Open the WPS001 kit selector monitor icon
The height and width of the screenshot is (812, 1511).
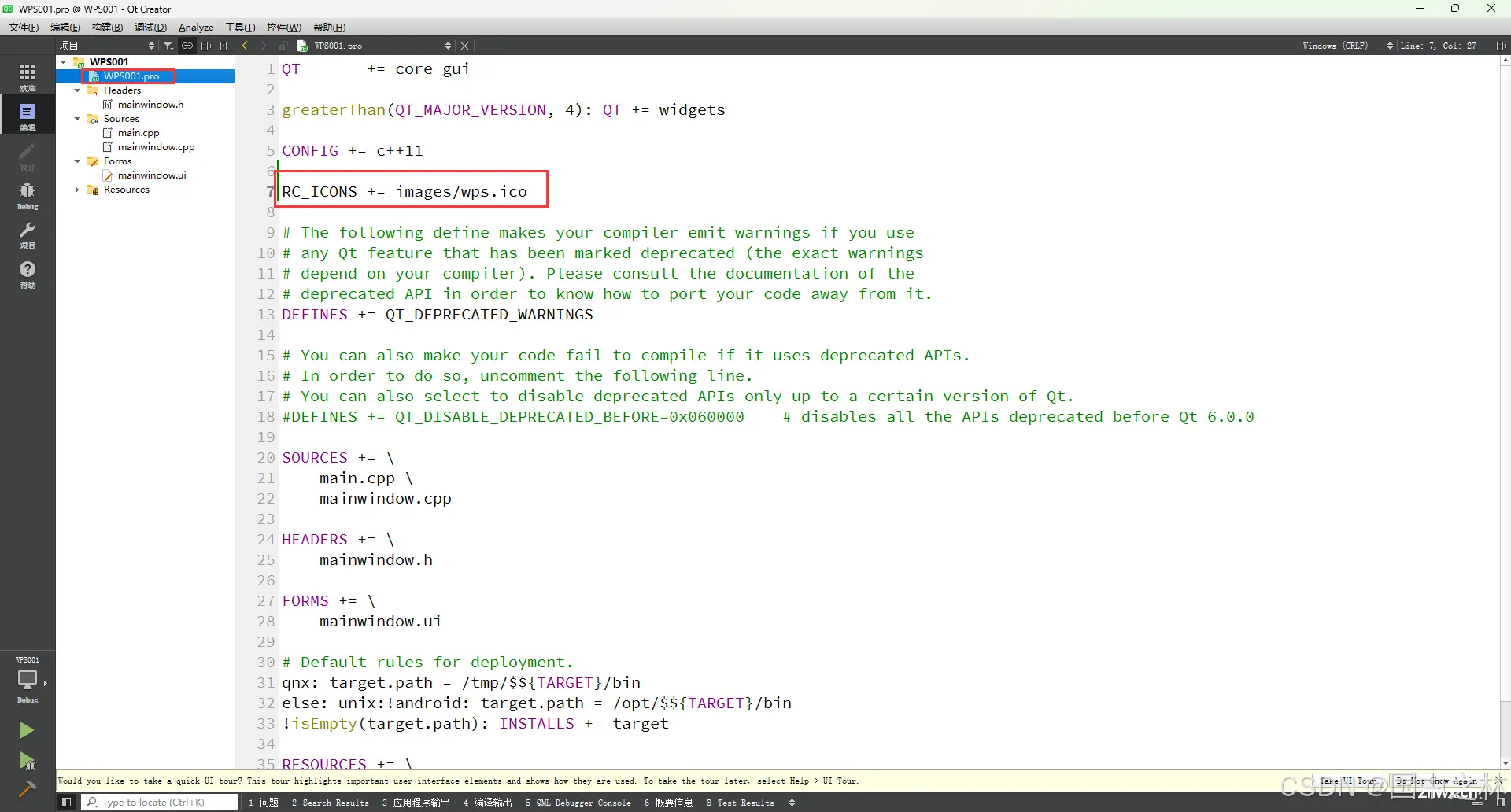pos(28,680)
